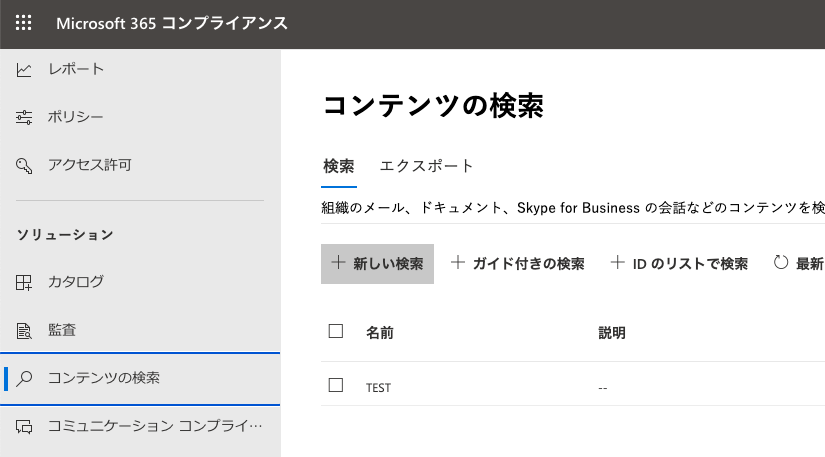Open the TEST search entry
The width and height of the screenshot is (825, 457).
point(378,387)
